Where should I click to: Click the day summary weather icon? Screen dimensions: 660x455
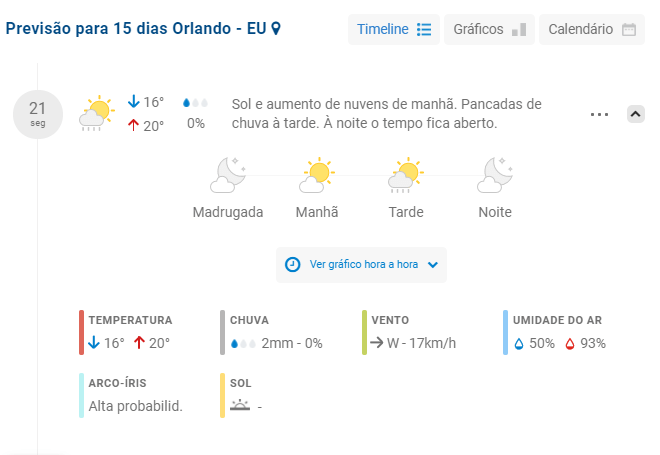pos(97,113)
